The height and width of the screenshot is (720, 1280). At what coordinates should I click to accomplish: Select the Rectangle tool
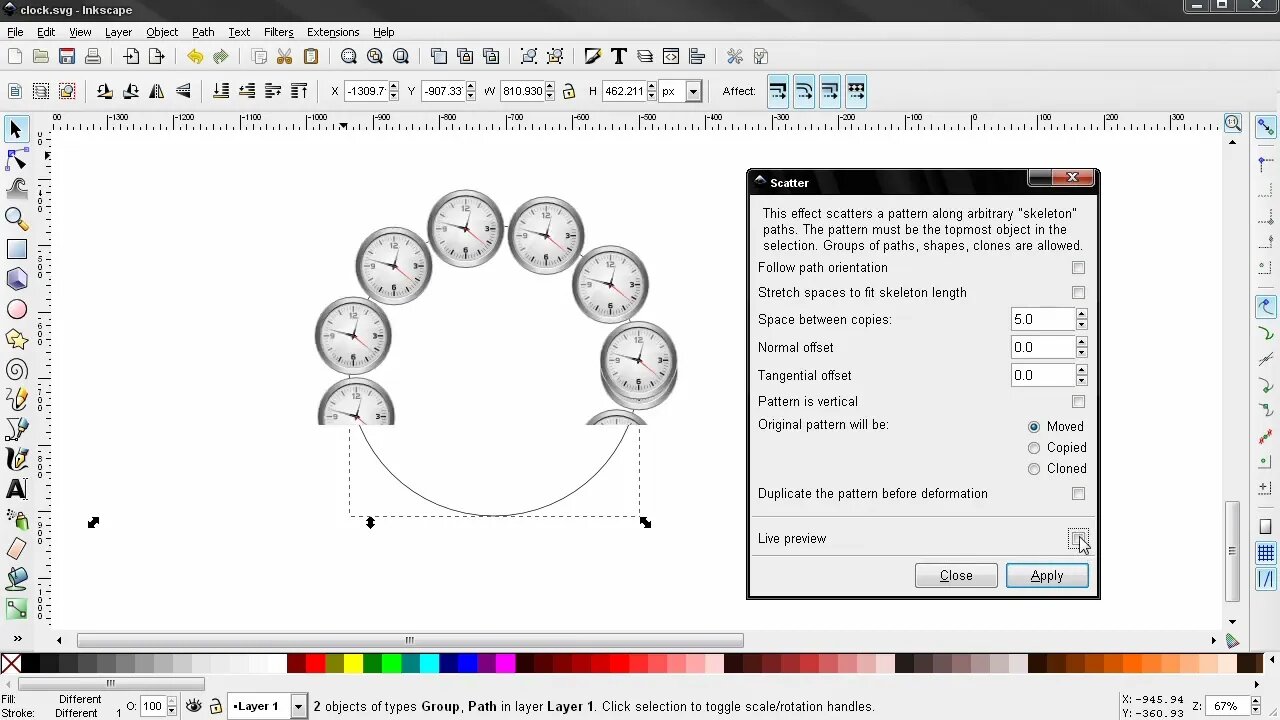pos(16,249)
